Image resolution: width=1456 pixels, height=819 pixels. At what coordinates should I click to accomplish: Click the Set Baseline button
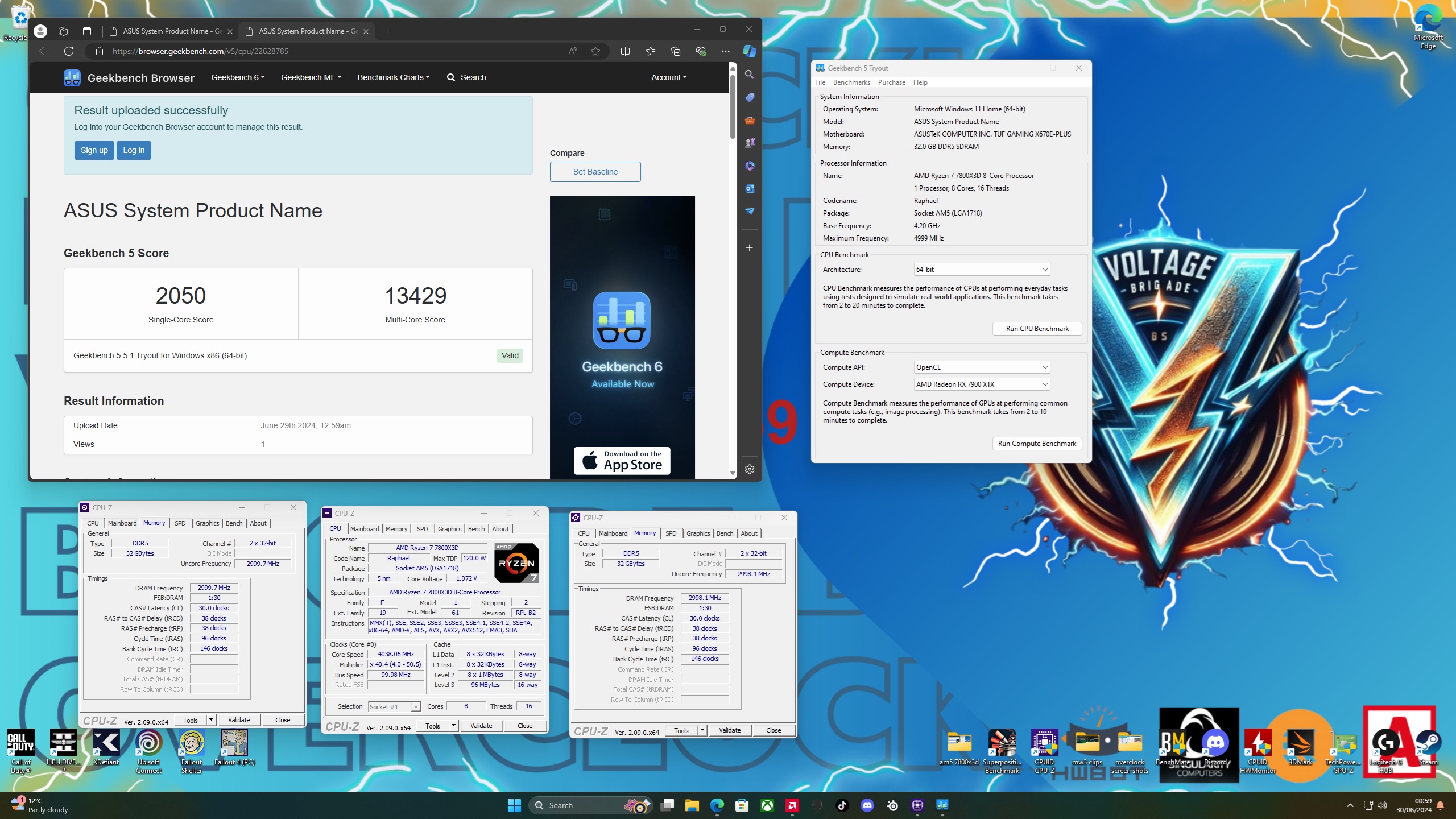(595, 172)
